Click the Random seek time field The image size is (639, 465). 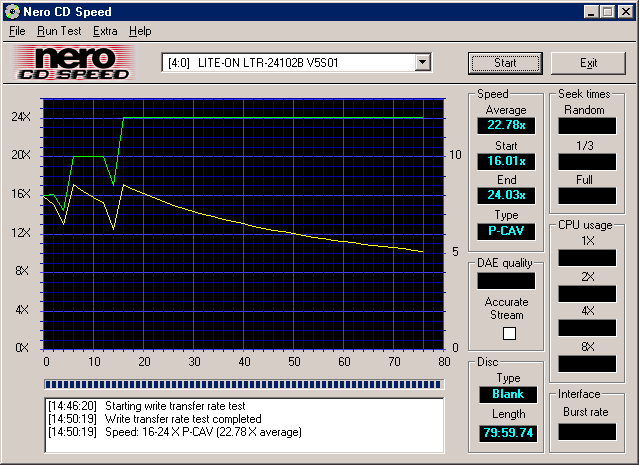(x=587, y=126)
